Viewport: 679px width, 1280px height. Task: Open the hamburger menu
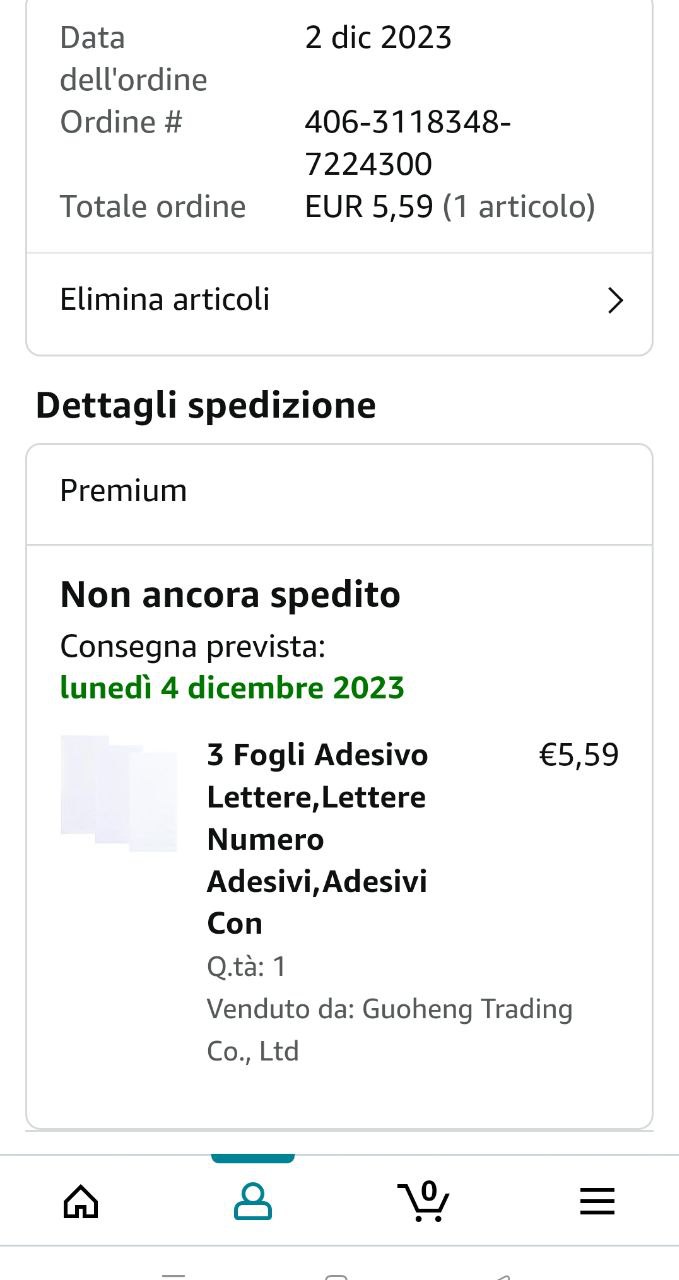click(597, 1201)
